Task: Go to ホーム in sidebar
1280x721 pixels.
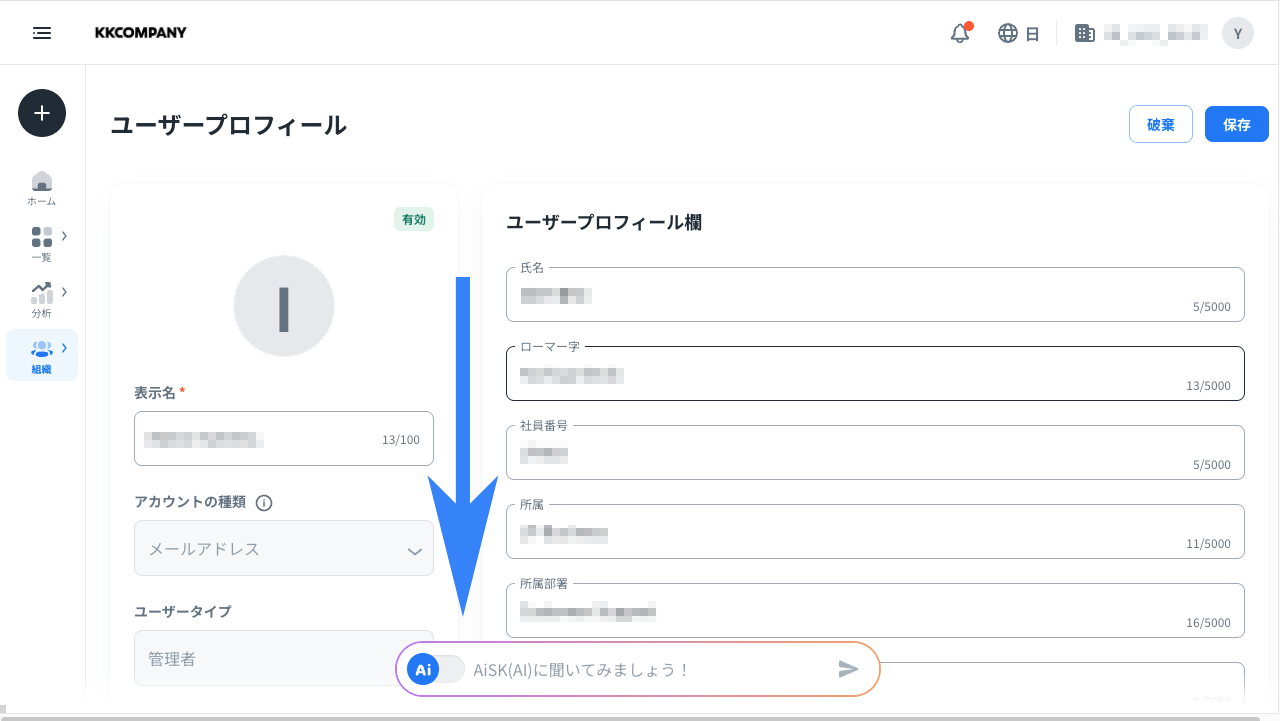Action: [42, 188]
